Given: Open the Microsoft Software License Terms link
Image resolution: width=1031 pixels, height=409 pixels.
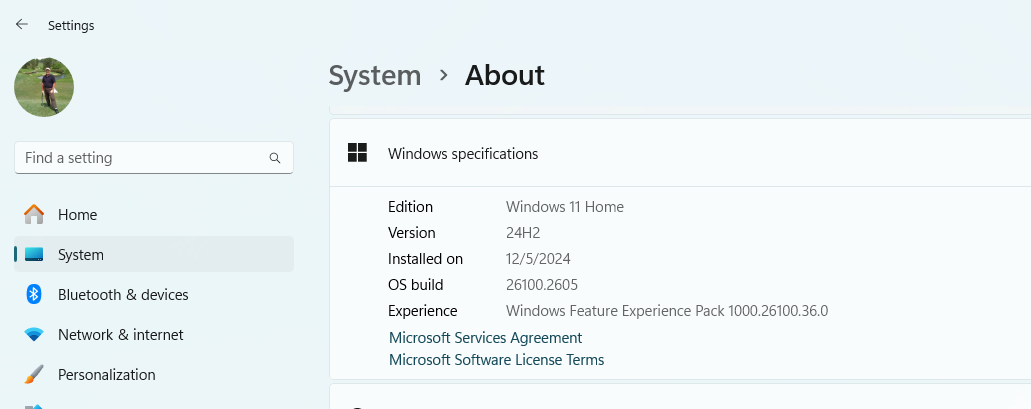Looking at the screenshot, I should coord(496,360).
